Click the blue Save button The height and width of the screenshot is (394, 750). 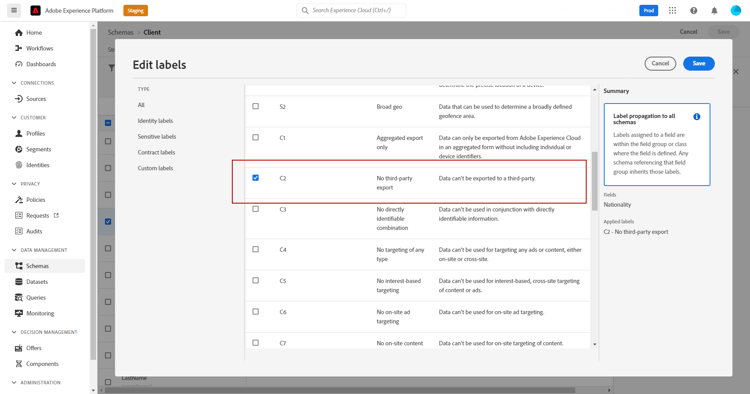click(x=698, y=64)
